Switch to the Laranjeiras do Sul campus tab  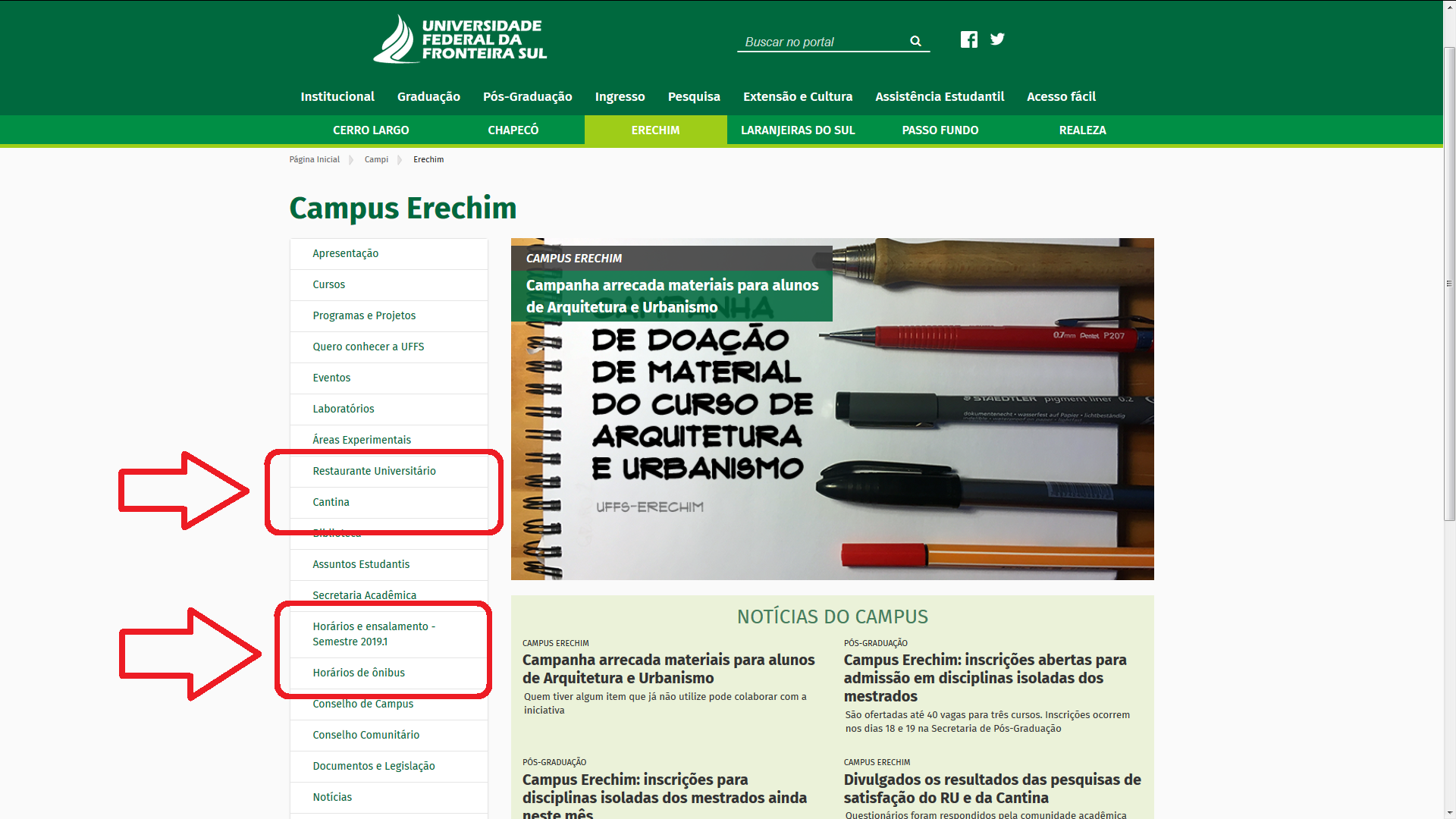pyautogui.click(x=798, y=130)
